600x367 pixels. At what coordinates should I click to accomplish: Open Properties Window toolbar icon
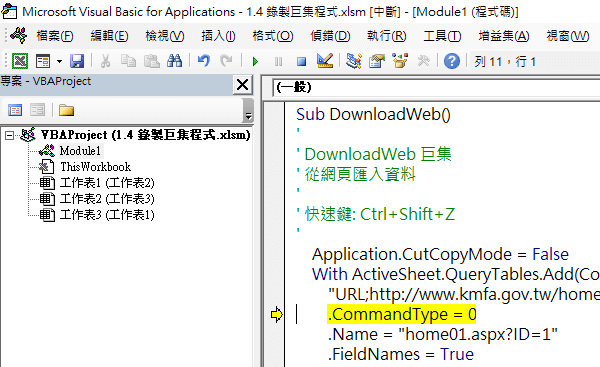[x=377, y=61]
